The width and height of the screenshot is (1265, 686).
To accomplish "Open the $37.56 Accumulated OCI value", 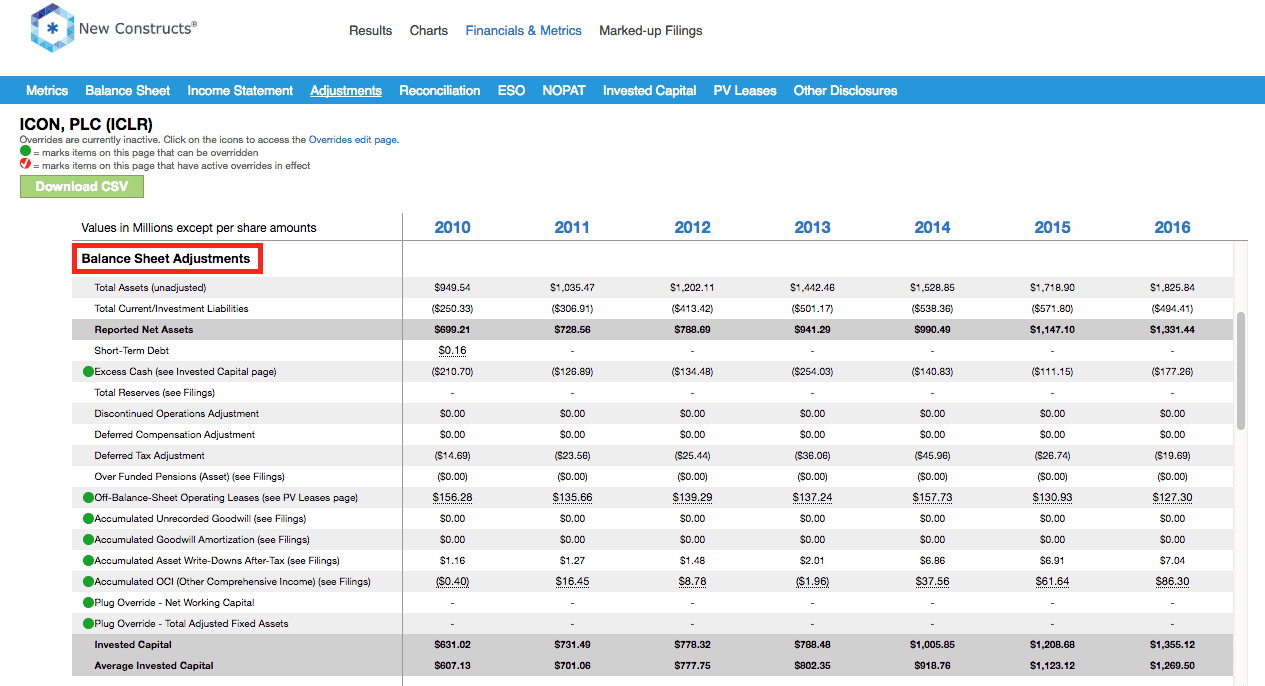I will pos(932,581).
